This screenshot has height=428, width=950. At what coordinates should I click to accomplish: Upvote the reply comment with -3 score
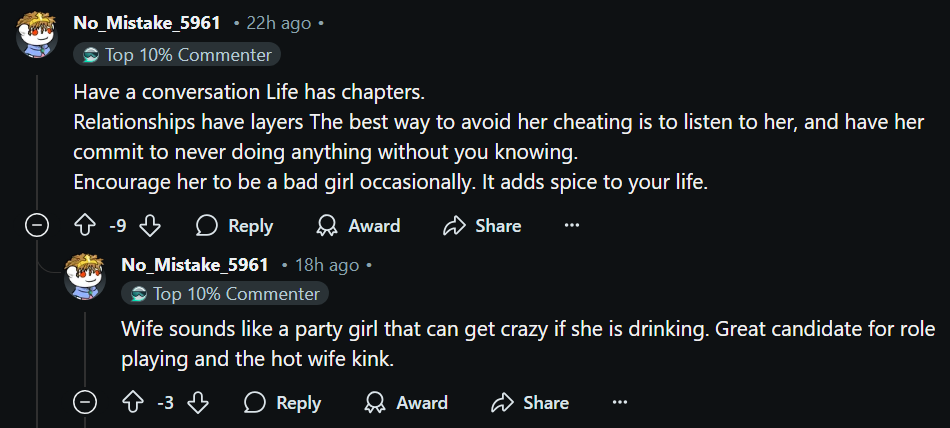(133, 403)
